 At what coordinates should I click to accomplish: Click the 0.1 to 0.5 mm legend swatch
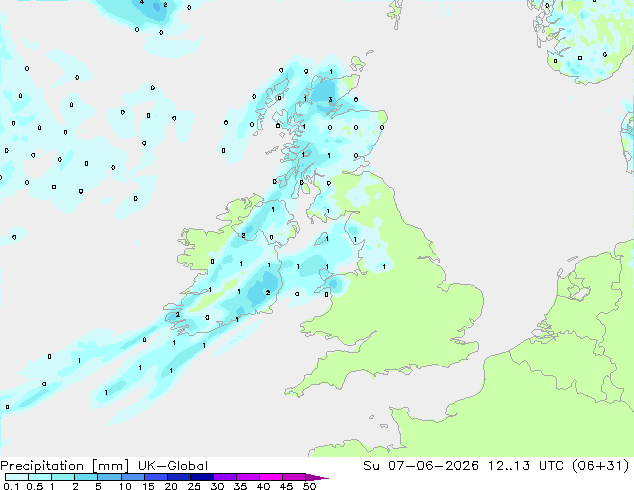pos(17,477)
